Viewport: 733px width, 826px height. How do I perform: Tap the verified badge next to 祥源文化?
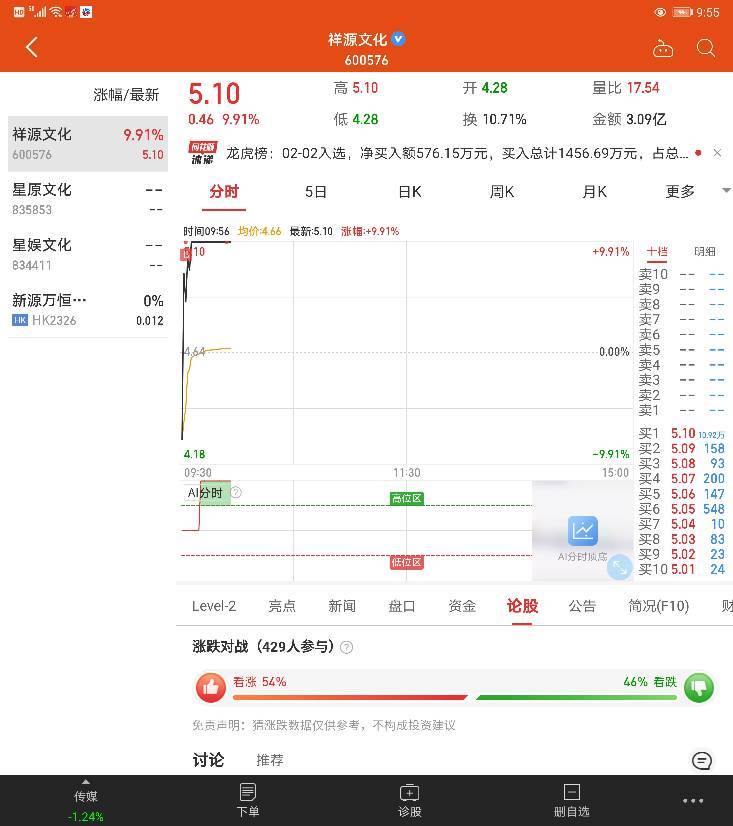(x=399, y=39)
